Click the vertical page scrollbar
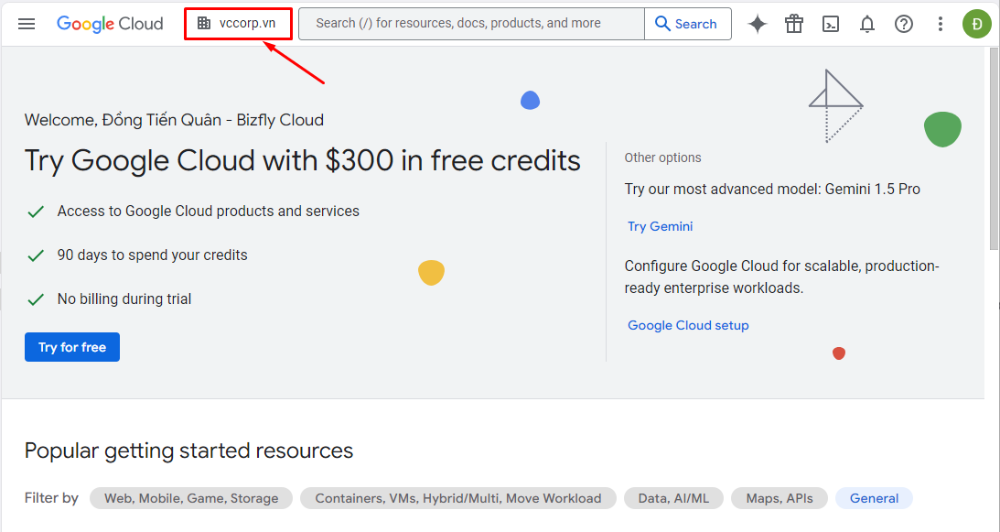 pos(994,148)
